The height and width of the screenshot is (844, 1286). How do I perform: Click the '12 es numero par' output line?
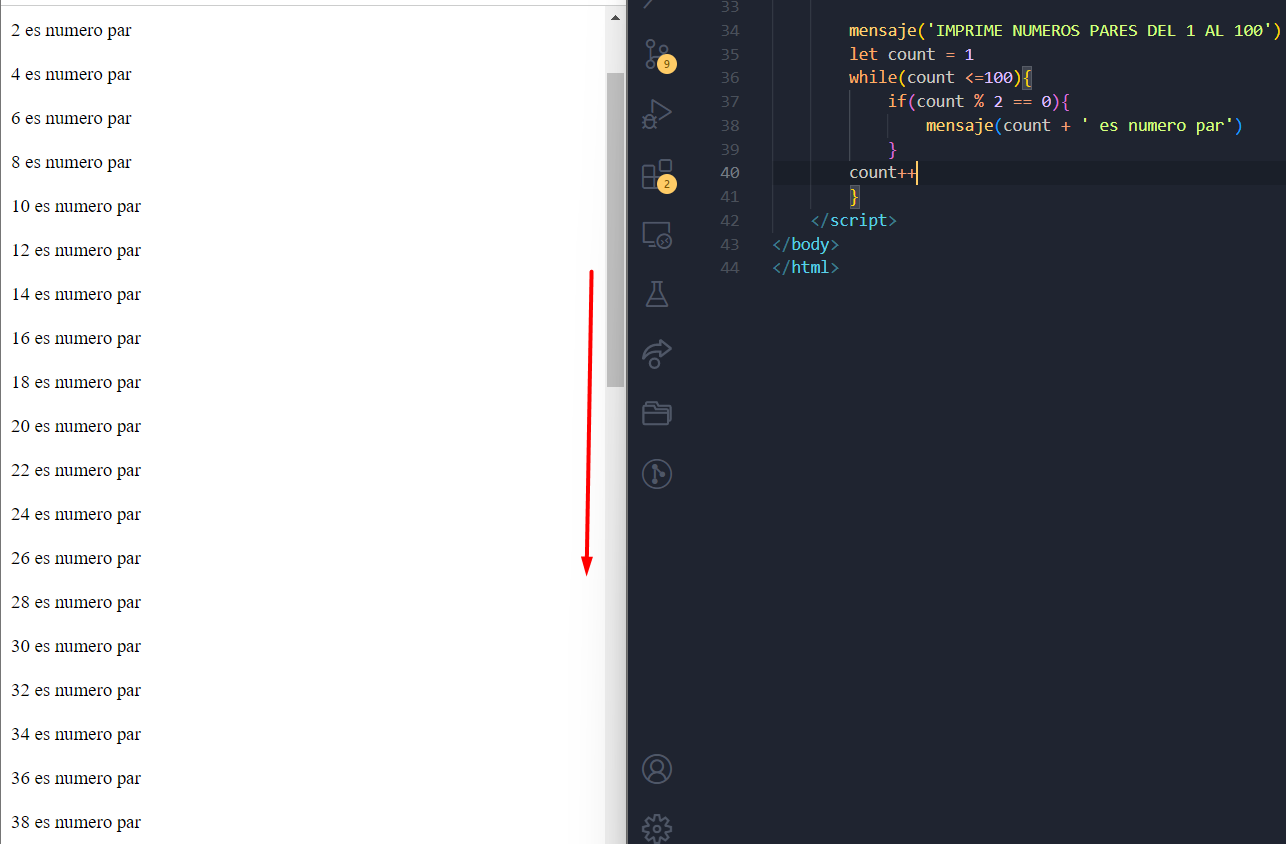click(x=76, y=251)
